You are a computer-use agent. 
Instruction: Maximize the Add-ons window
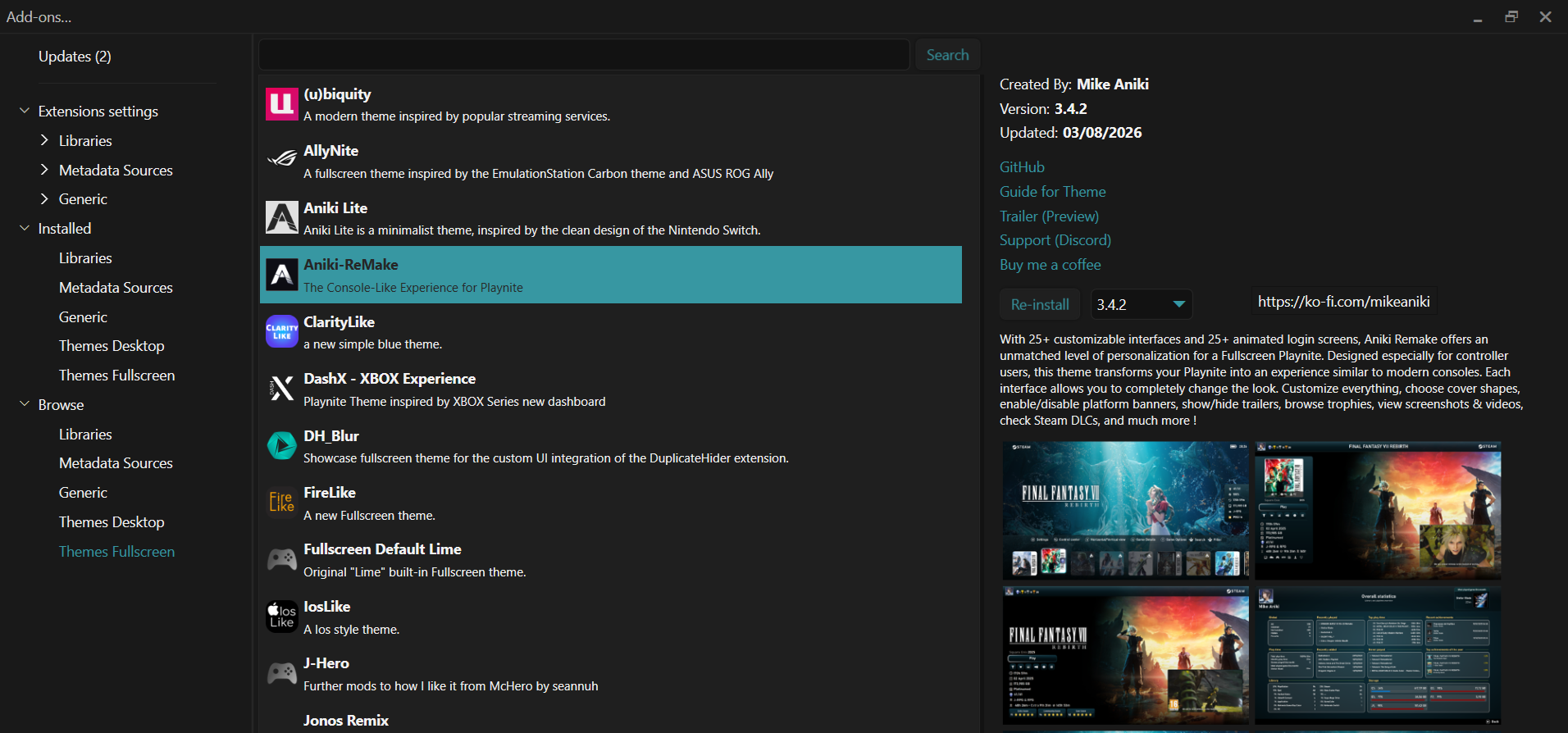[x=1511, y=16]
